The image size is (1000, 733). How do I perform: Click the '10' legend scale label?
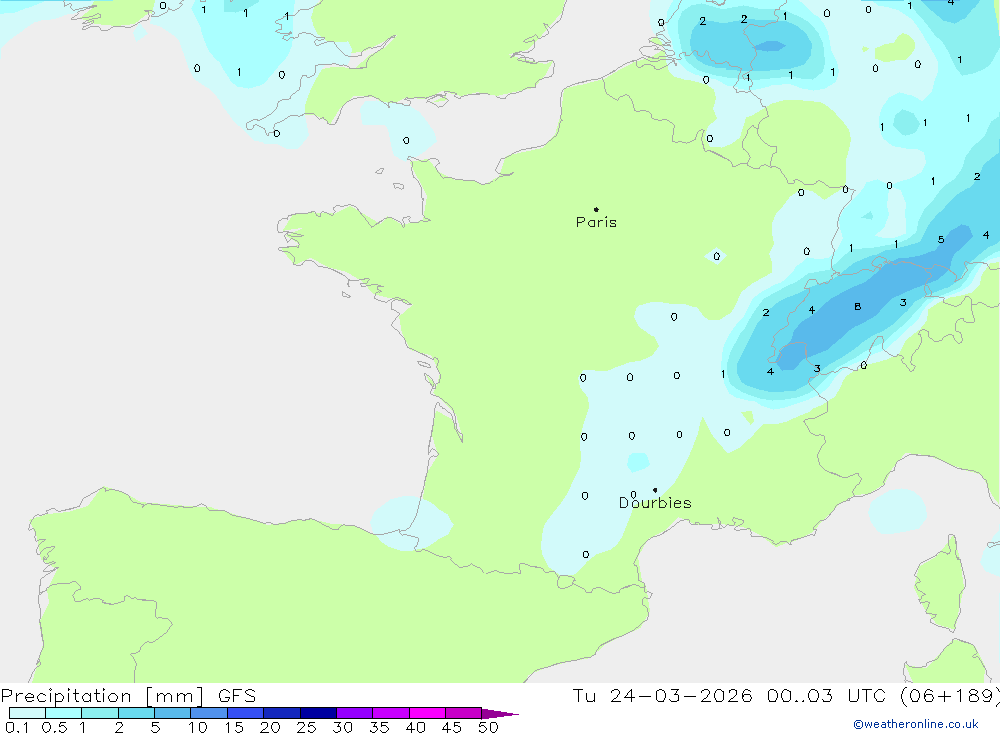[x=198, y=727]
